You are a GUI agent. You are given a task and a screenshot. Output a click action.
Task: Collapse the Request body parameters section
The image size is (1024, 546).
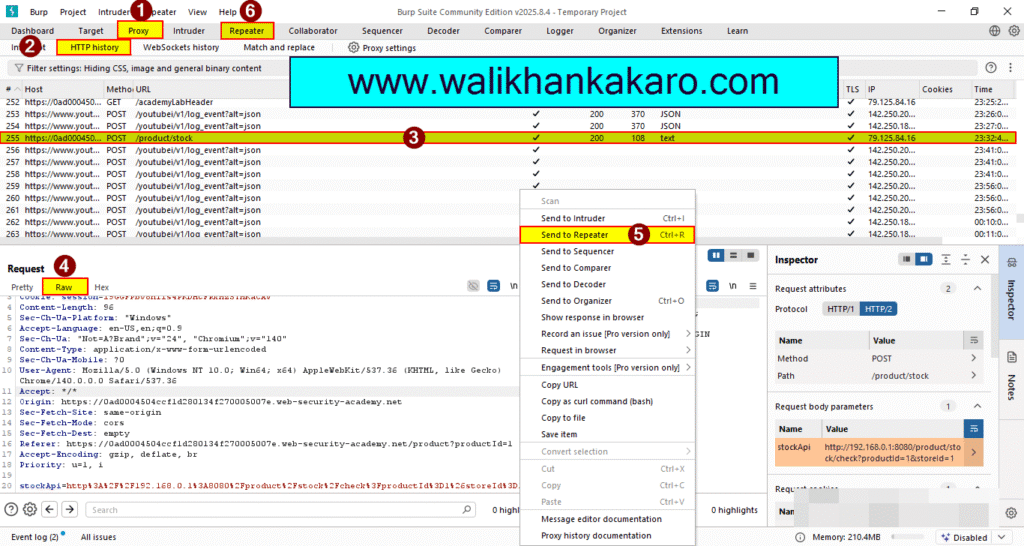pos(977,406)
